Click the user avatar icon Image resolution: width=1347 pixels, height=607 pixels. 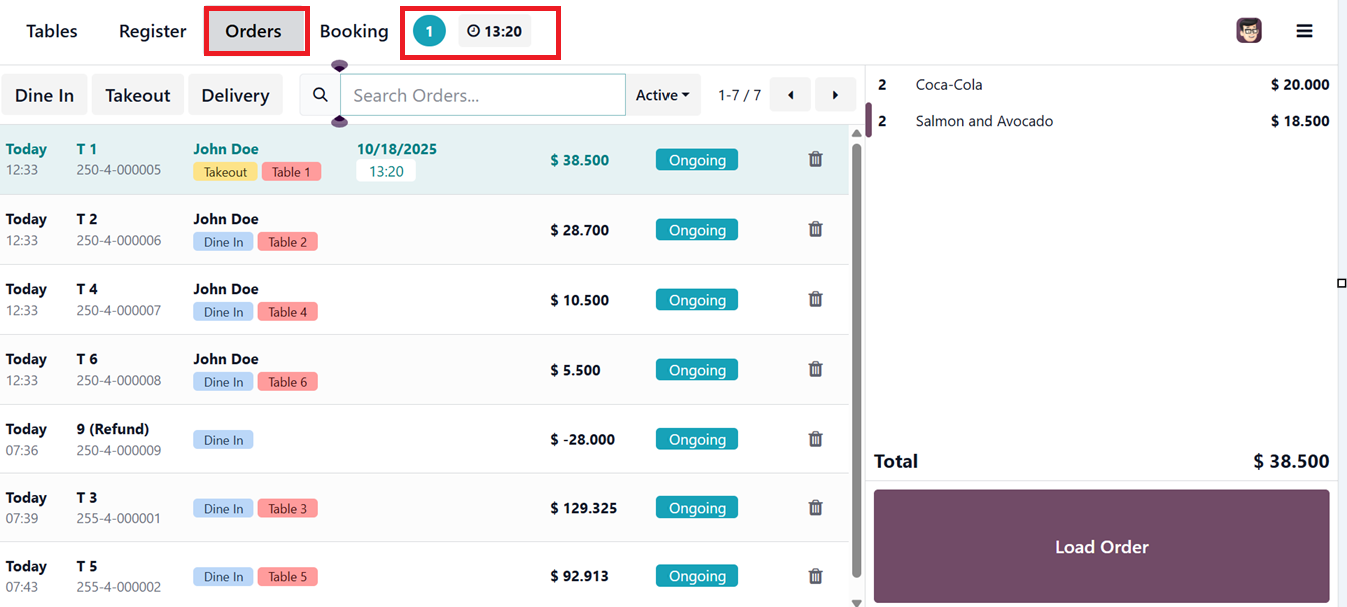tap(1249, 31)
